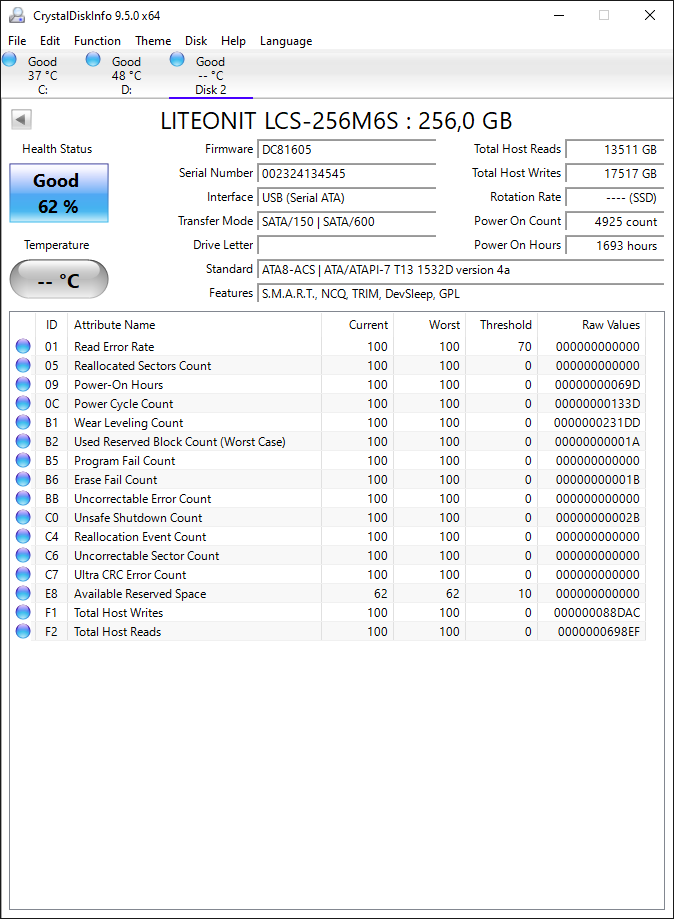Click the CrystalDiskInfo app icon in title bar

pyautogui.click(x=17, y=15)
